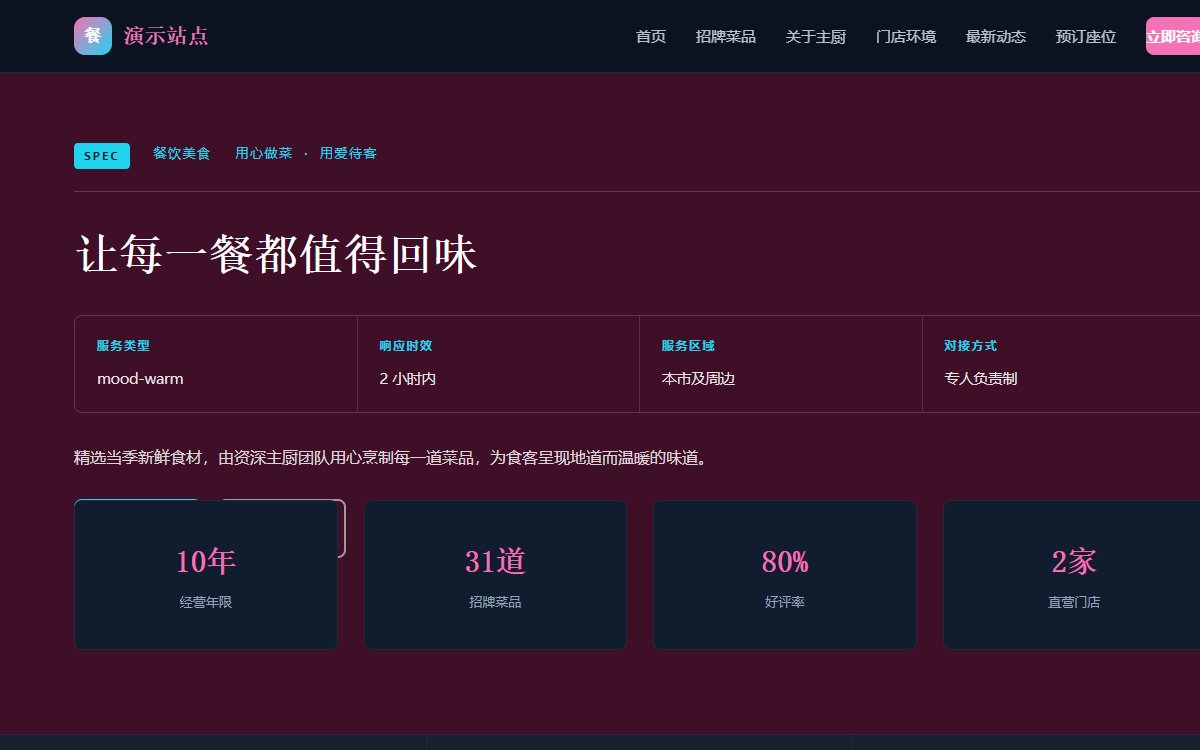Click the 31道 statistic number
1200x750 pixels.
pyautogui.click(x=495, y=562)
